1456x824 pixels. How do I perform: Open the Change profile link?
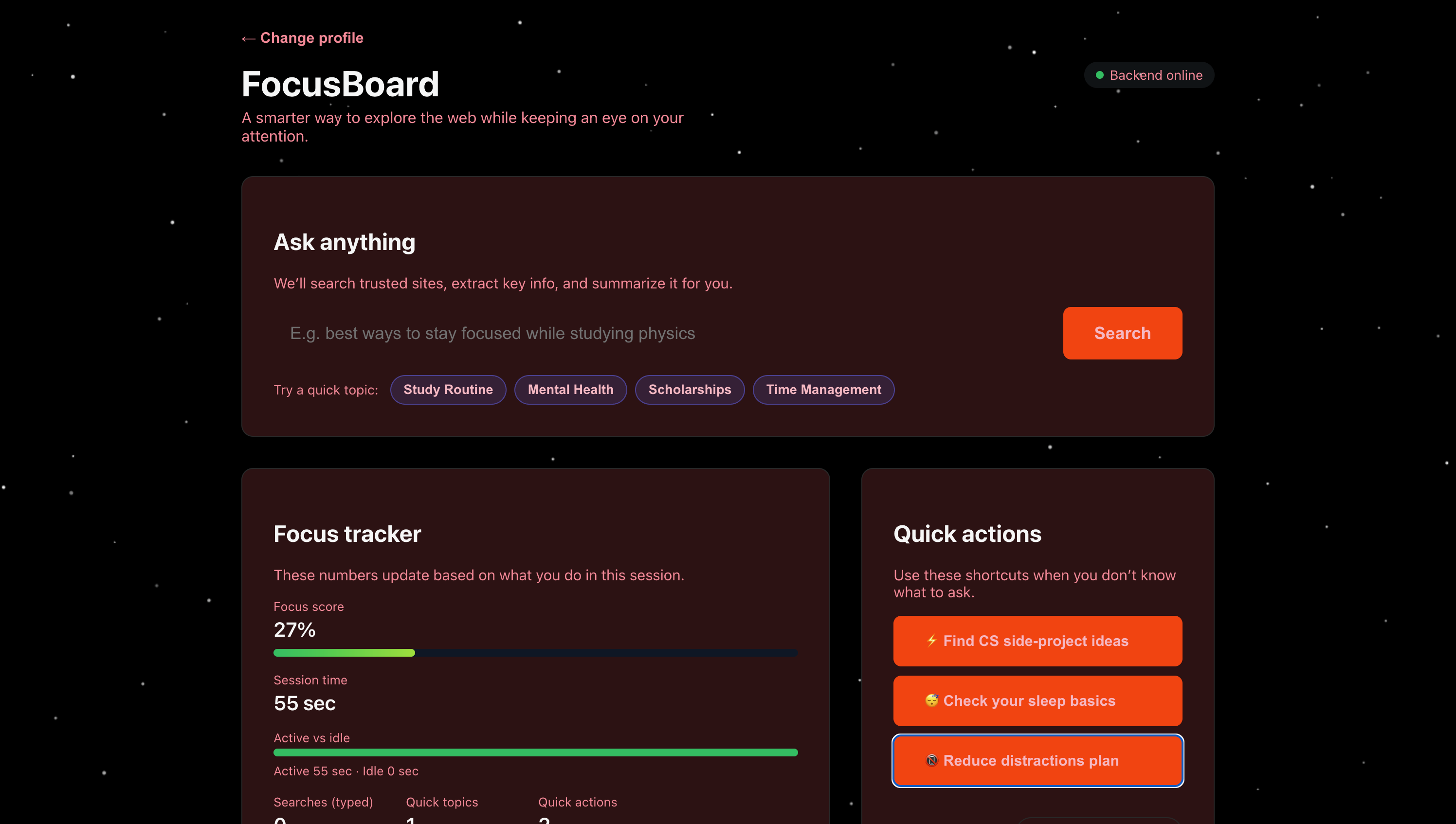(311, 38)
